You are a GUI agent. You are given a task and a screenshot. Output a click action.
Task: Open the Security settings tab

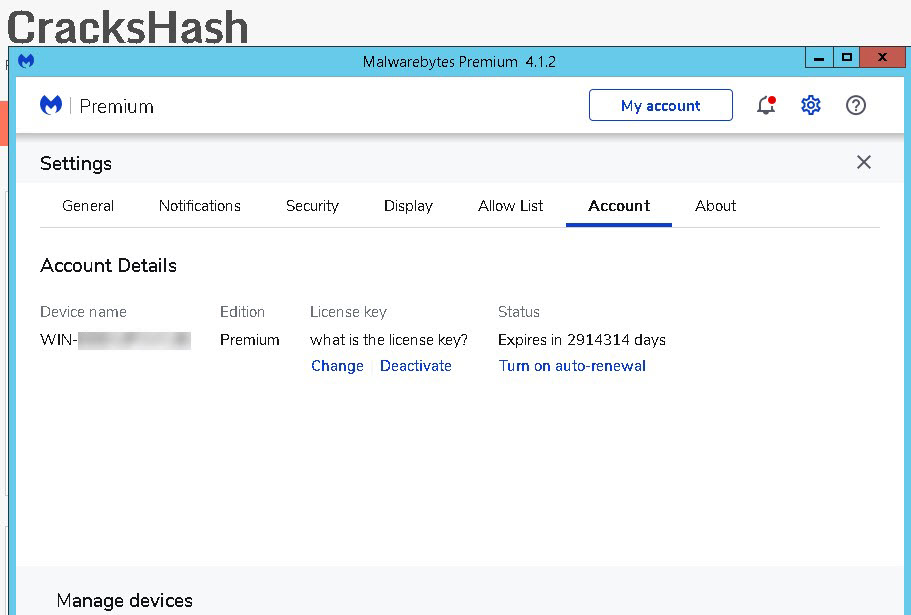(x=312, y=206)
